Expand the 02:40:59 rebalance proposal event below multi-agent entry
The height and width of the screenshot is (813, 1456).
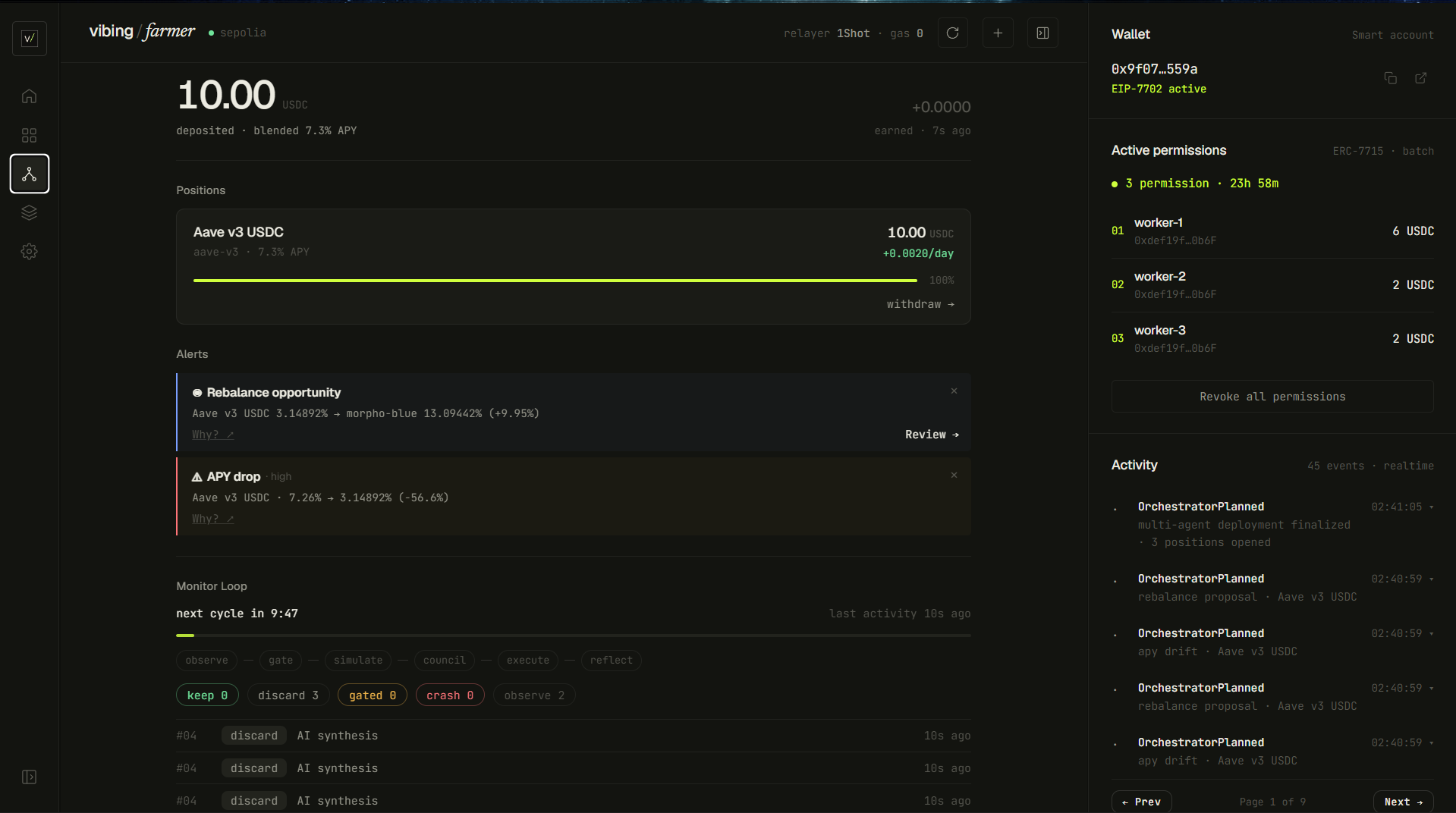click(1432, 579)
